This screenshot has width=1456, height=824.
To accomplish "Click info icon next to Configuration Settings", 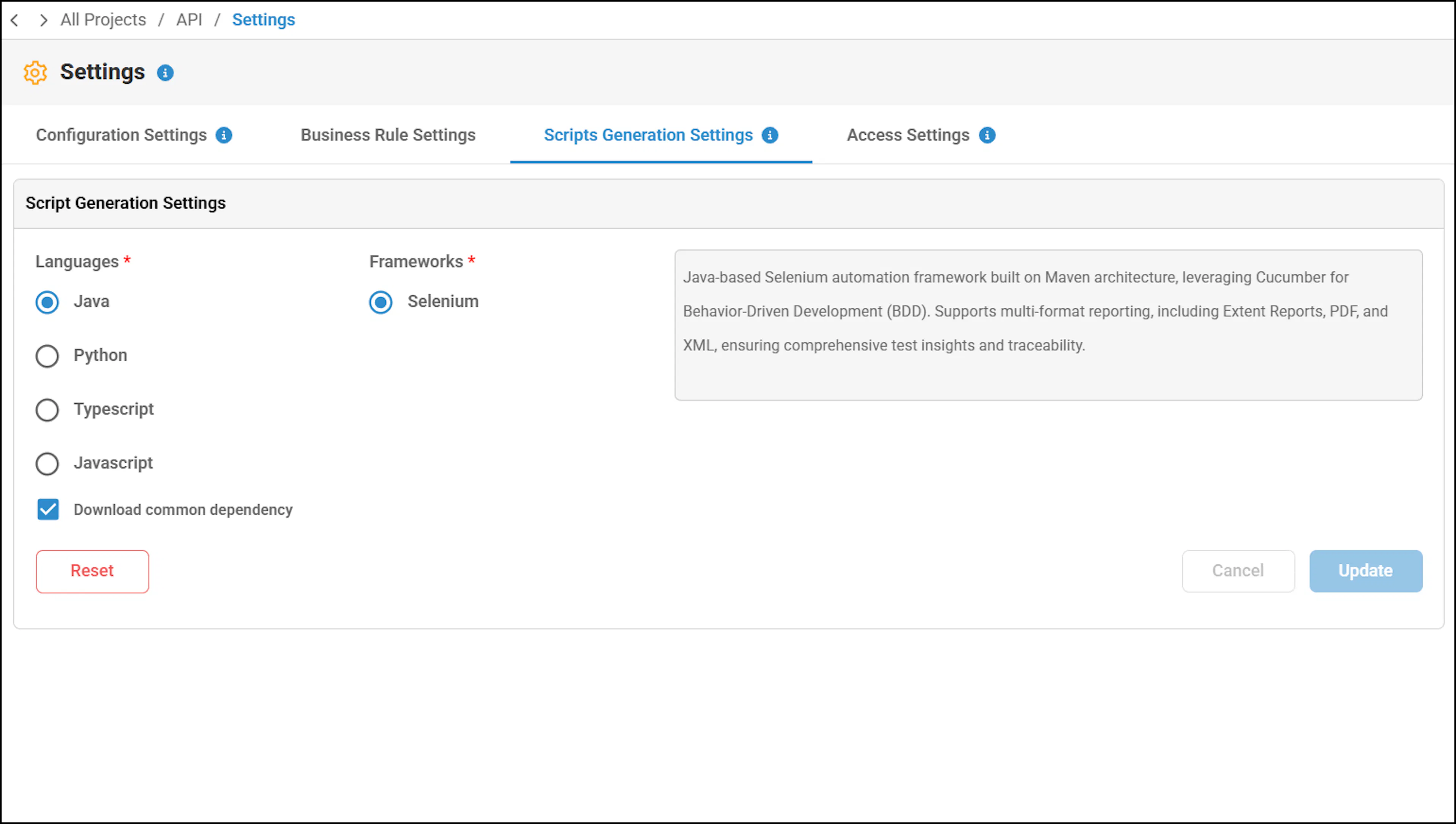I will click(x=224, y=135).
